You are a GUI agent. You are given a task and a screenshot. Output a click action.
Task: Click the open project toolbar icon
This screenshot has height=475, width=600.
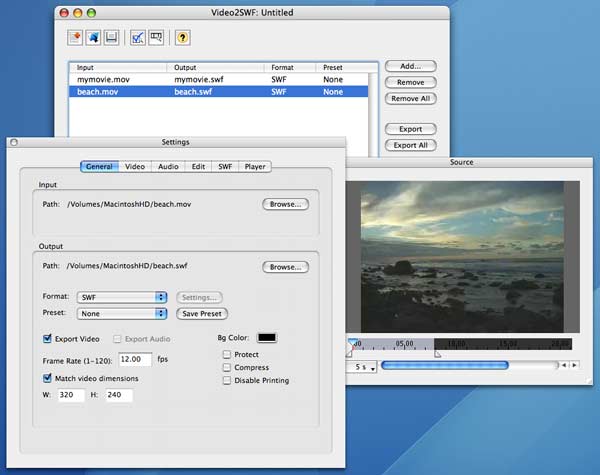[93, 38]
